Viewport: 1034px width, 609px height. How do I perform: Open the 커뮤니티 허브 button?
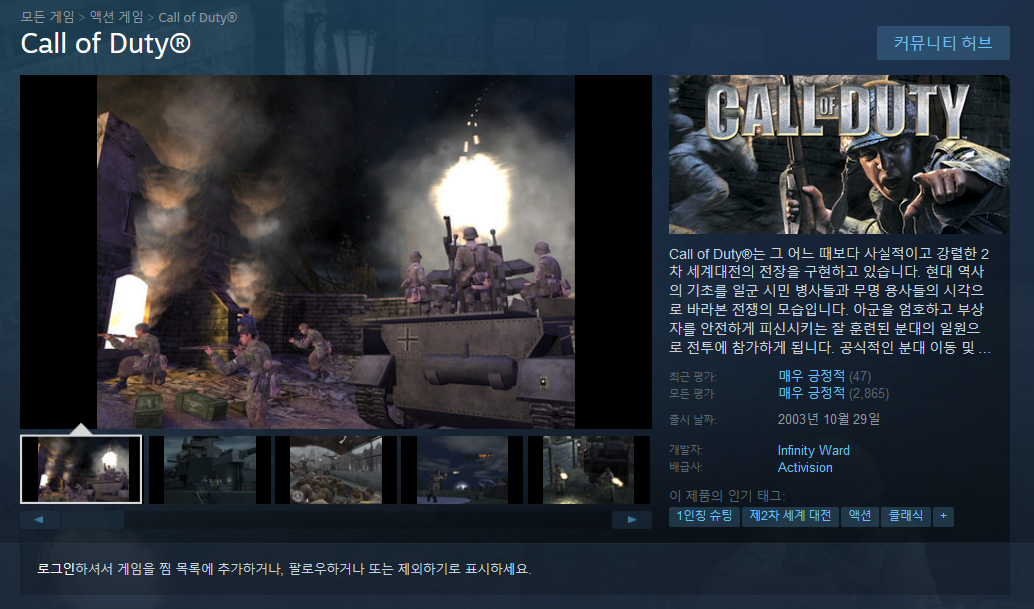point(943,43)
